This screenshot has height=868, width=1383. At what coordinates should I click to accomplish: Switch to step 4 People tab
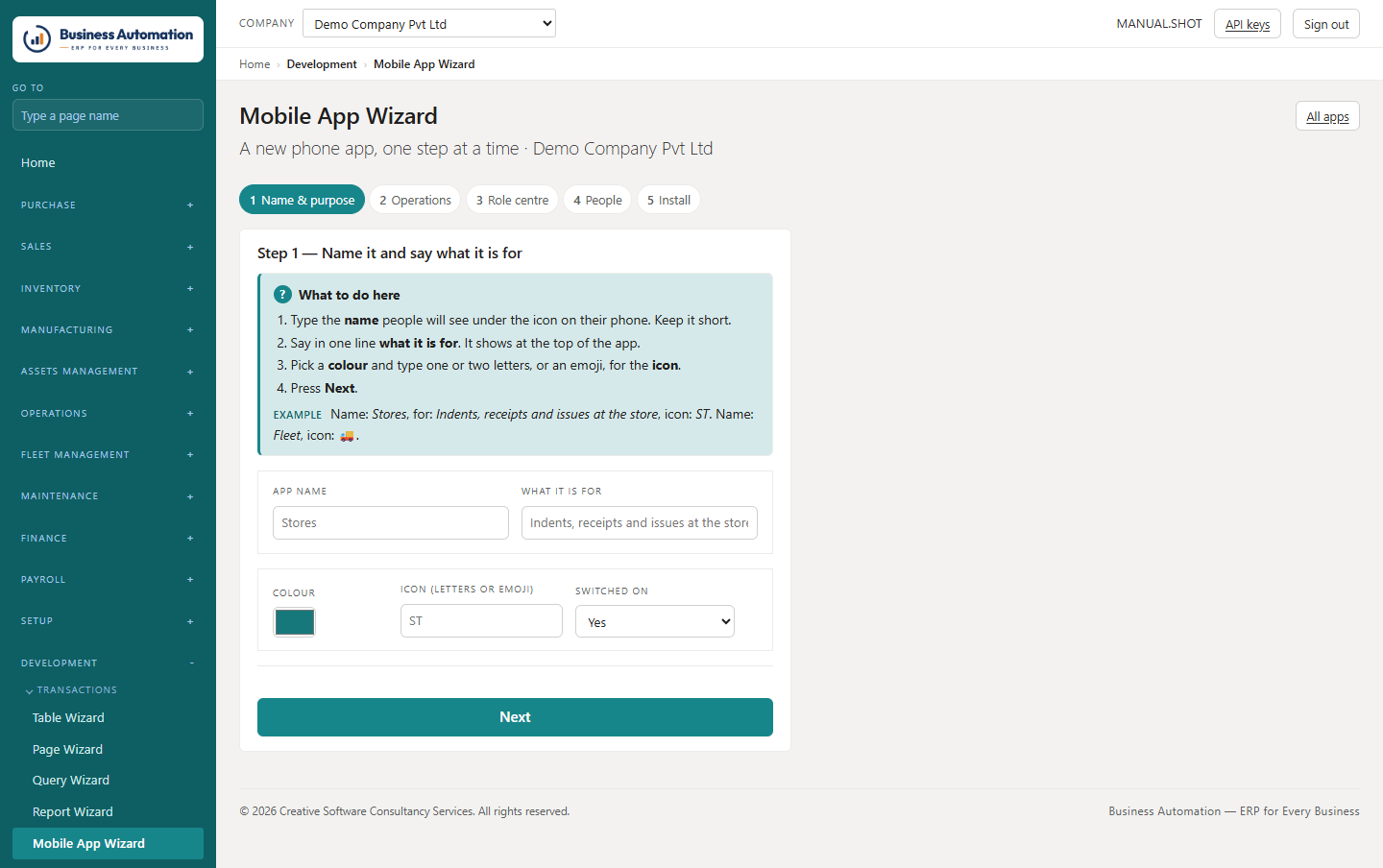[597, 200]
